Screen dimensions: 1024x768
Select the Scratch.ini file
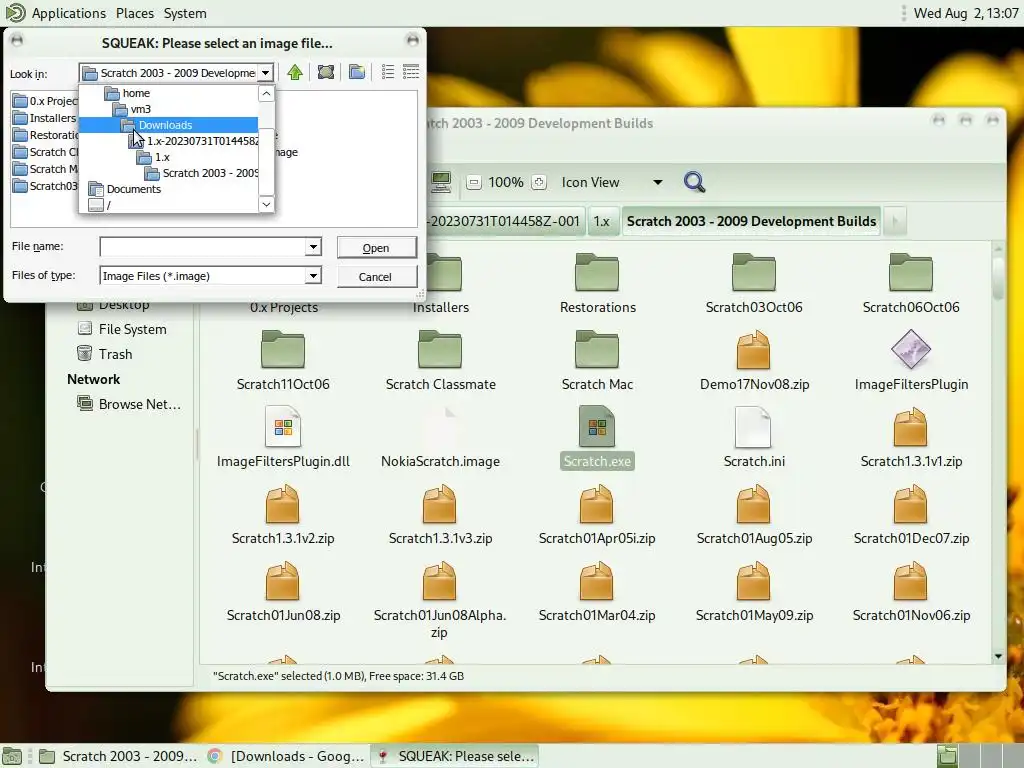(x=754, y=426)
